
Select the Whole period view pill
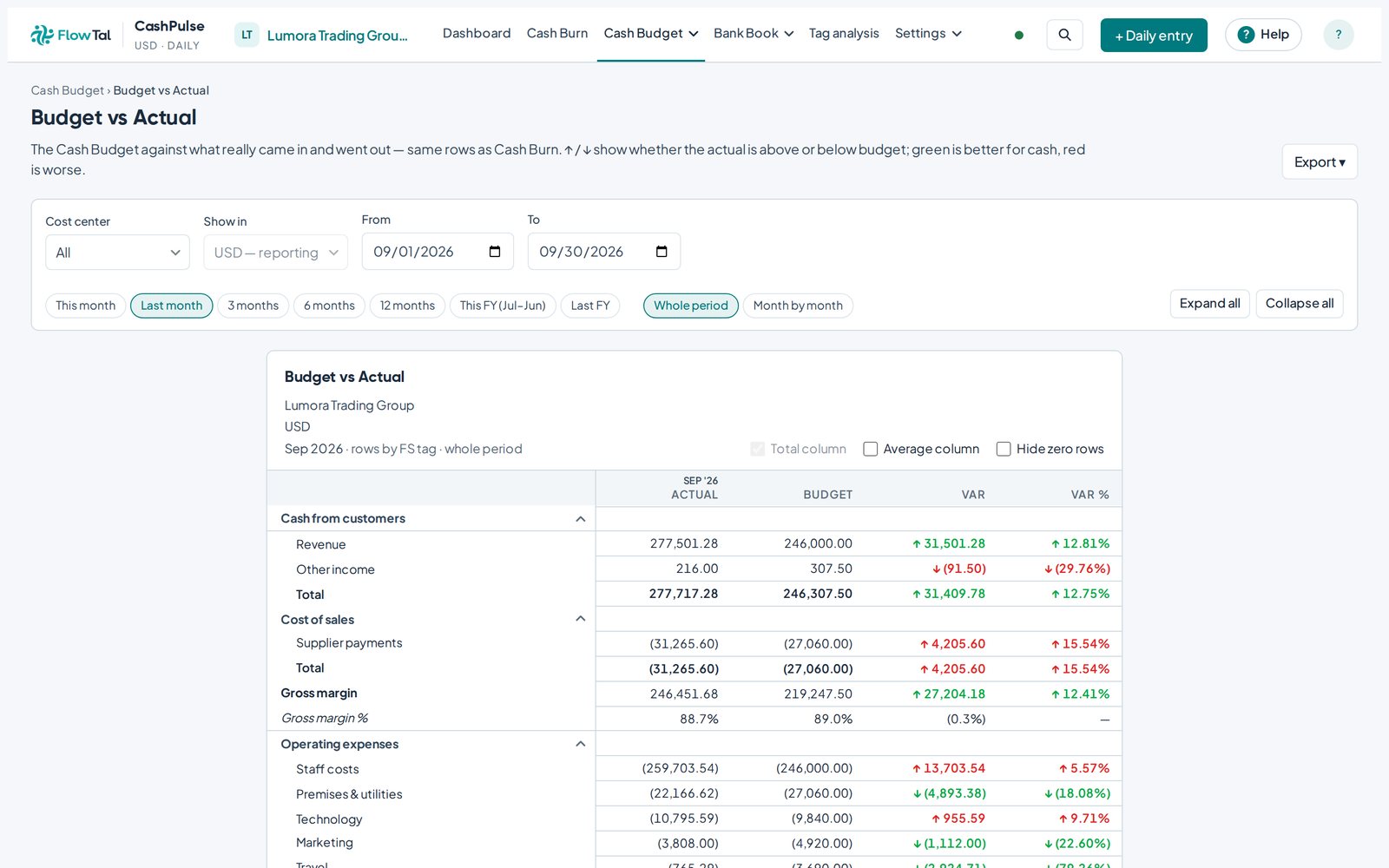tap(691, 306)
